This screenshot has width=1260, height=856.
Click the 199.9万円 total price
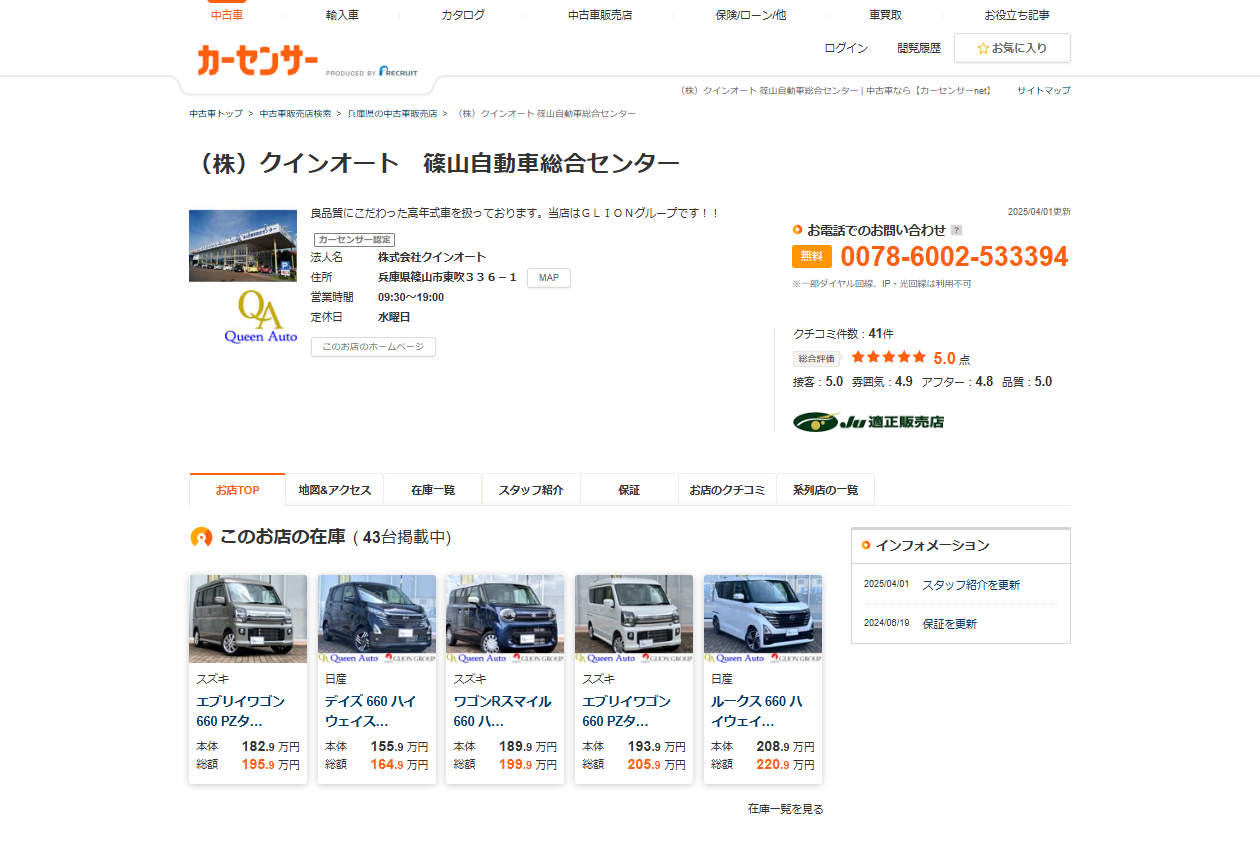[x=528, y=765]
